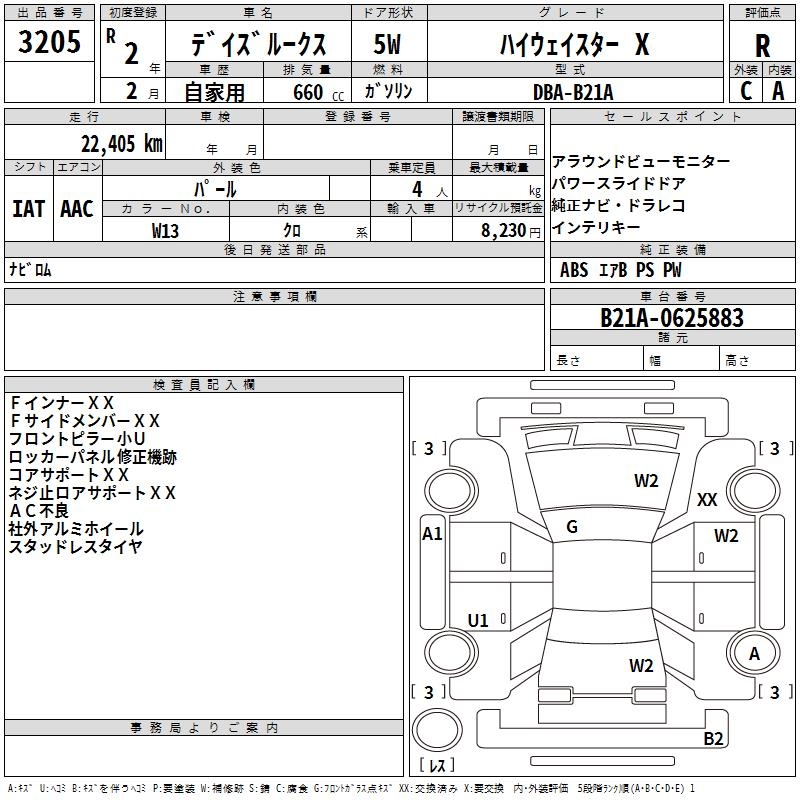The image size is (800, 800).
Task: Click the U1 dent marker on diagram
Action: [478, 621]
